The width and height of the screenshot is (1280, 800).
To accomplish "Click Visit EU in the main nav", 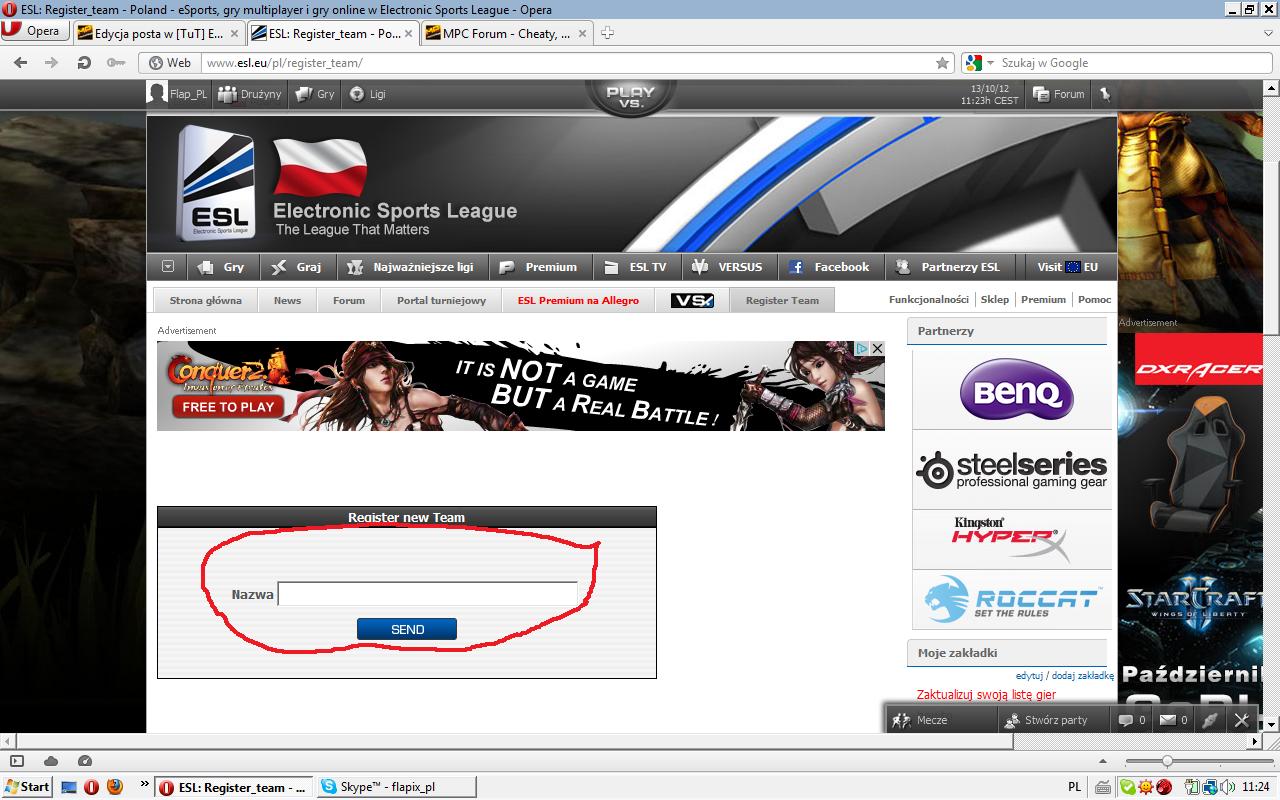I will click(x=1067, y=267).
